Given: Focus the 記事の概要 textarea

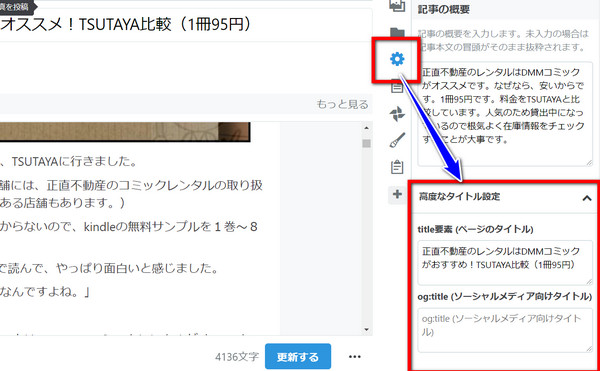Looking at the screenshot, I should click(x=505, y=114).
